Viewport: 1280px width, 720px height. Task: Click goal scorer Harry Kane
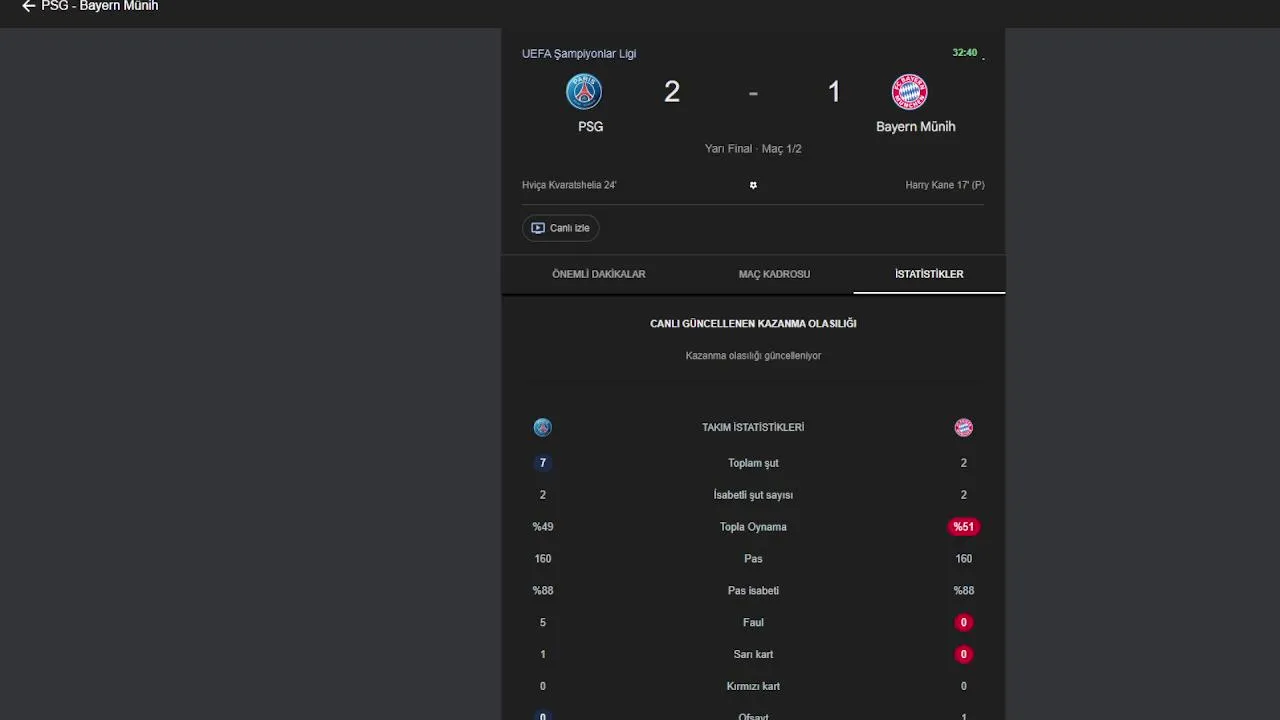coord(945,185)
